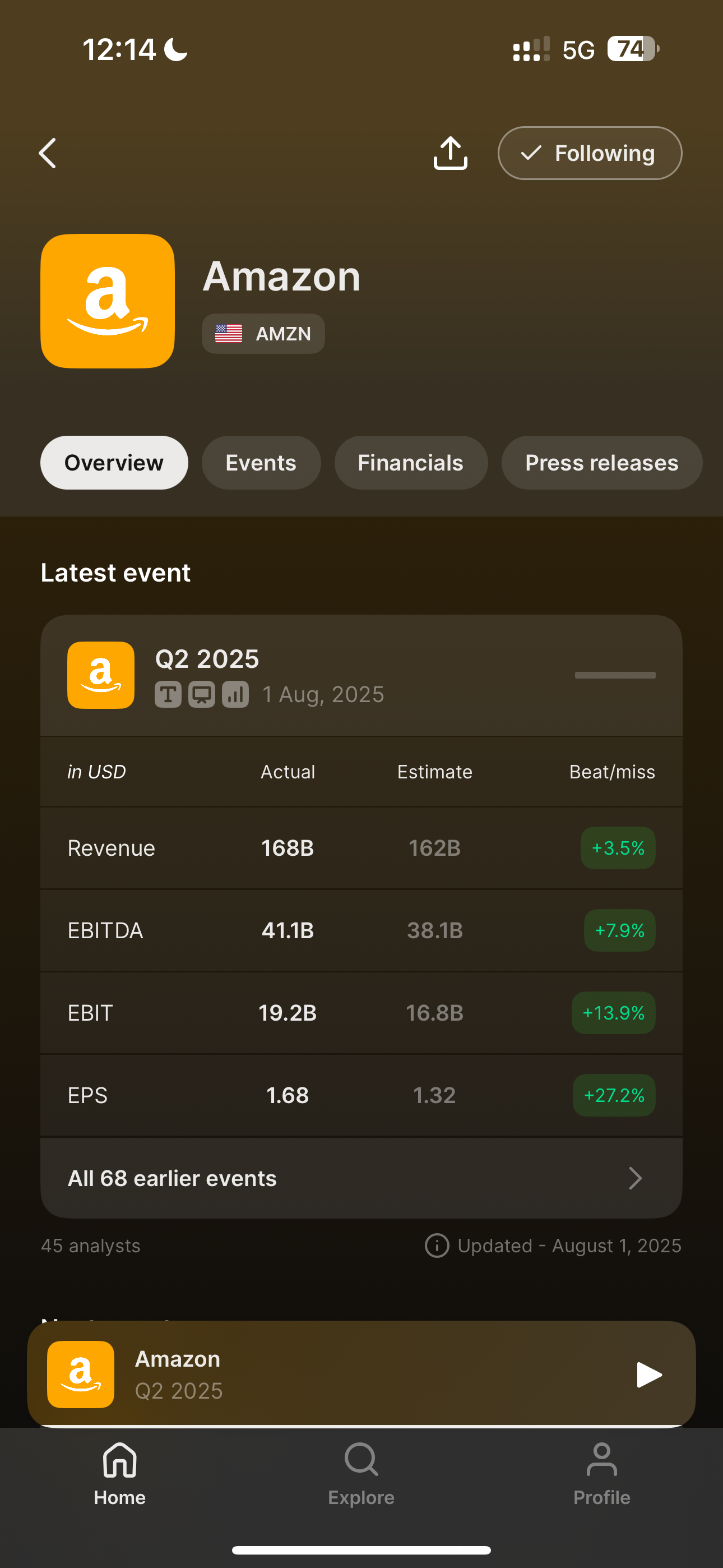Tap the mini player playback progress line
The height and width of the screenshot is (1568, 723).
[361, 1426]
